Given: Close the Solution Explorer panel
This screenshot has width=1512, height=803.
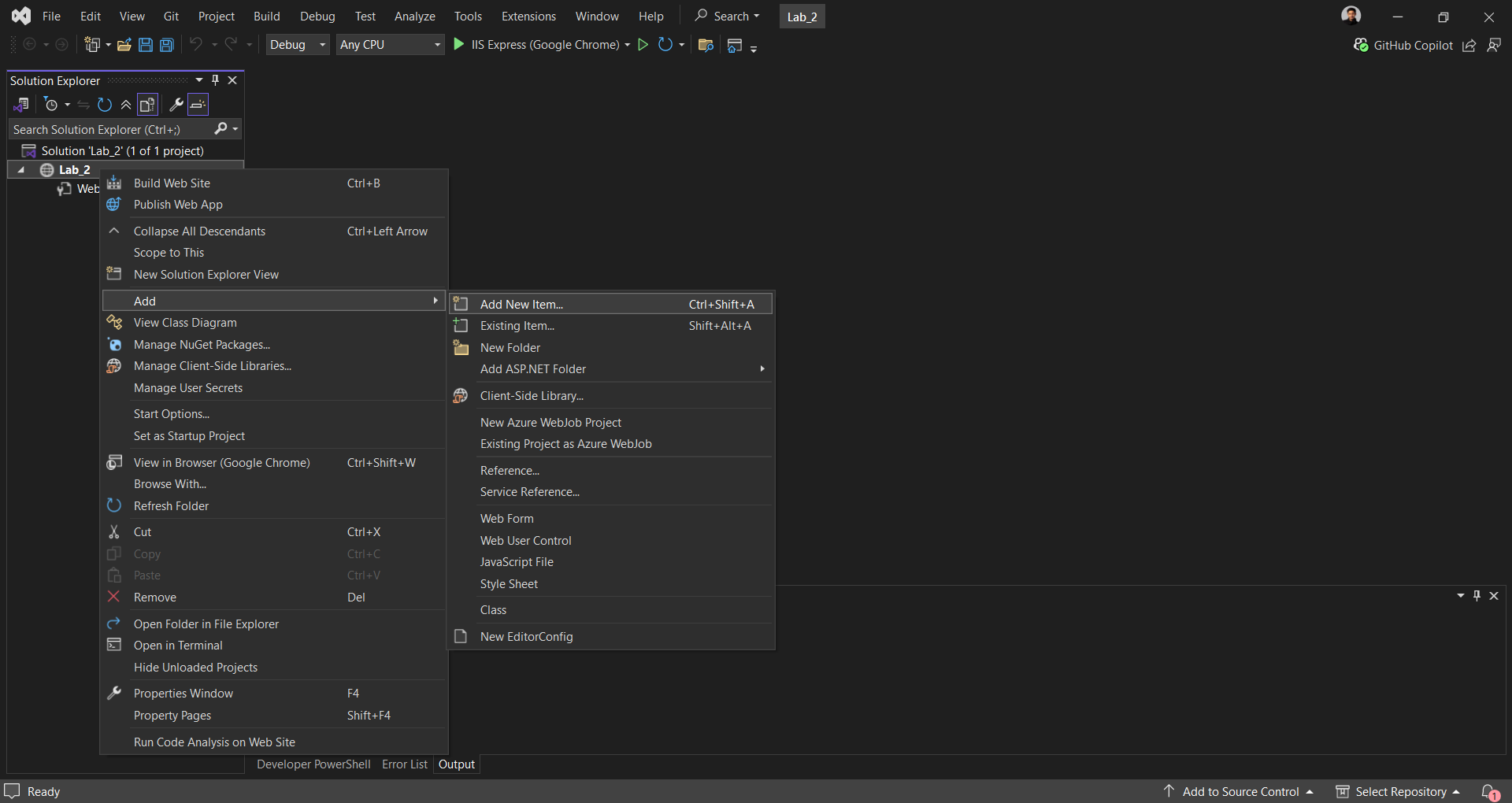Looking at the screenshot, I should pos(232,80).
